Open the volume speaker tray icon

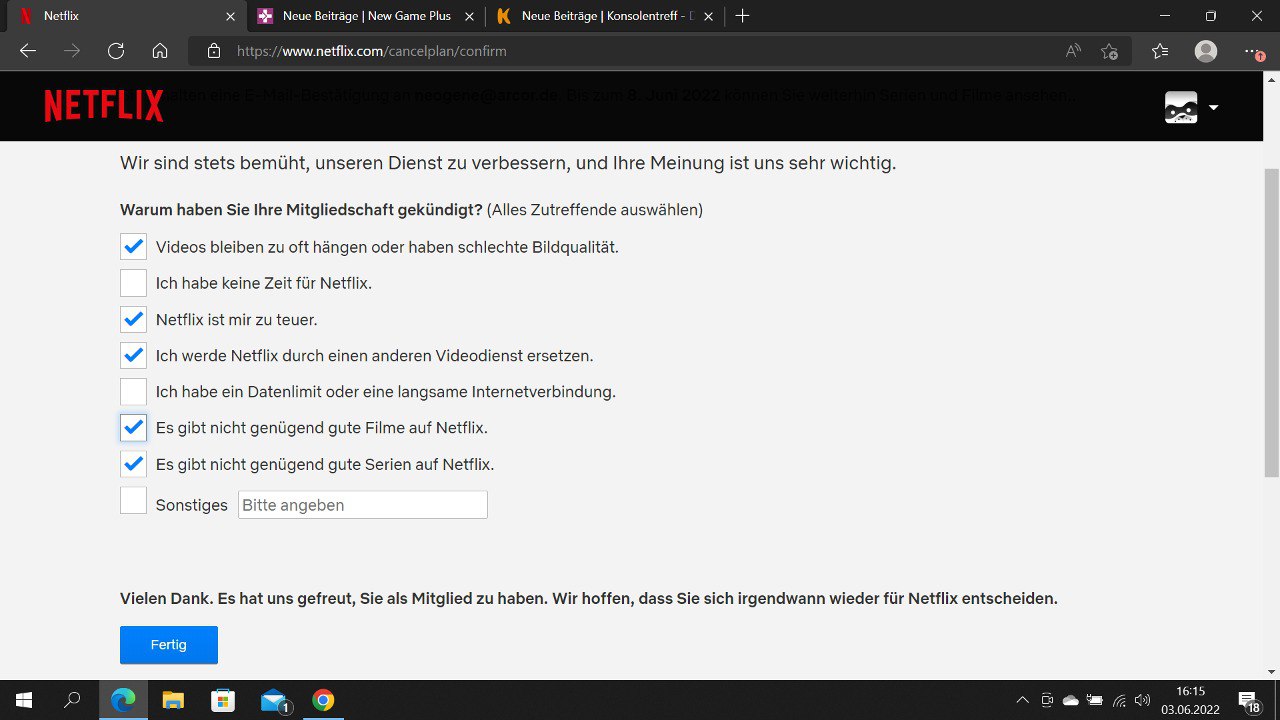pyautogui.click(x=1142, y=700)
